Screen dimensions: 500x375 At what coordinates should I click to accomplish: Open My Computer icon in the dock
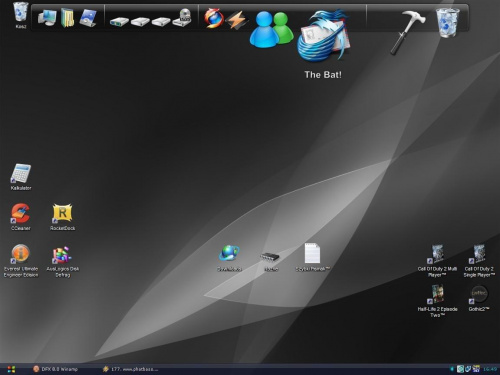(47, 18)
